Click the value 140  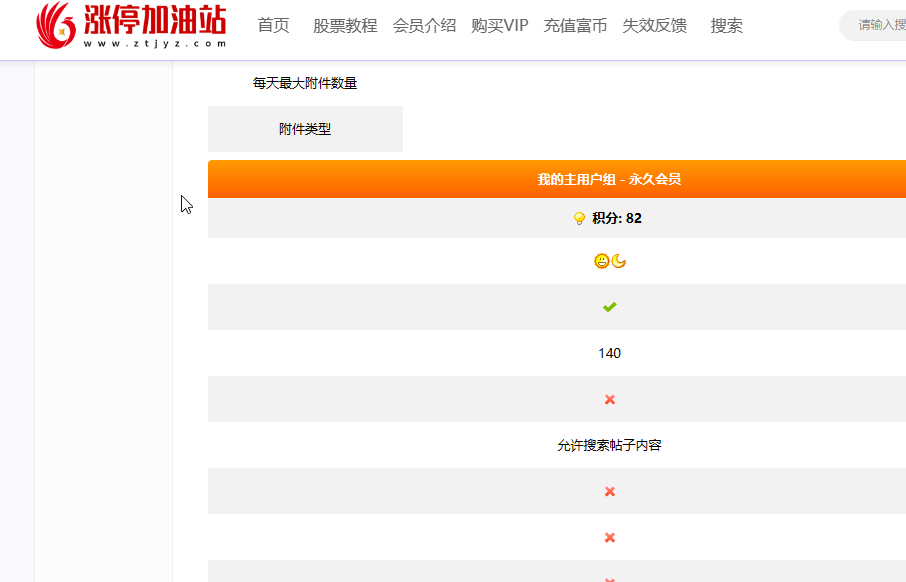point(609,353)
